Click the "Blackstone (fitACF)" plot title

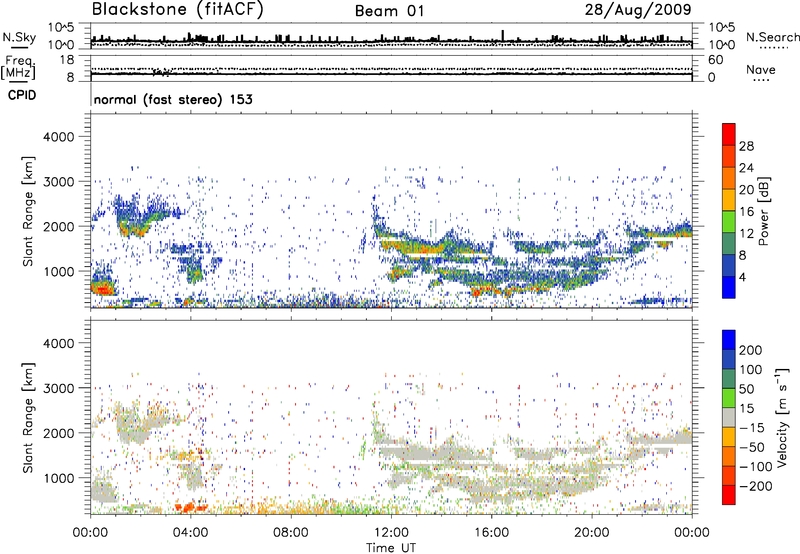point(178,9)
